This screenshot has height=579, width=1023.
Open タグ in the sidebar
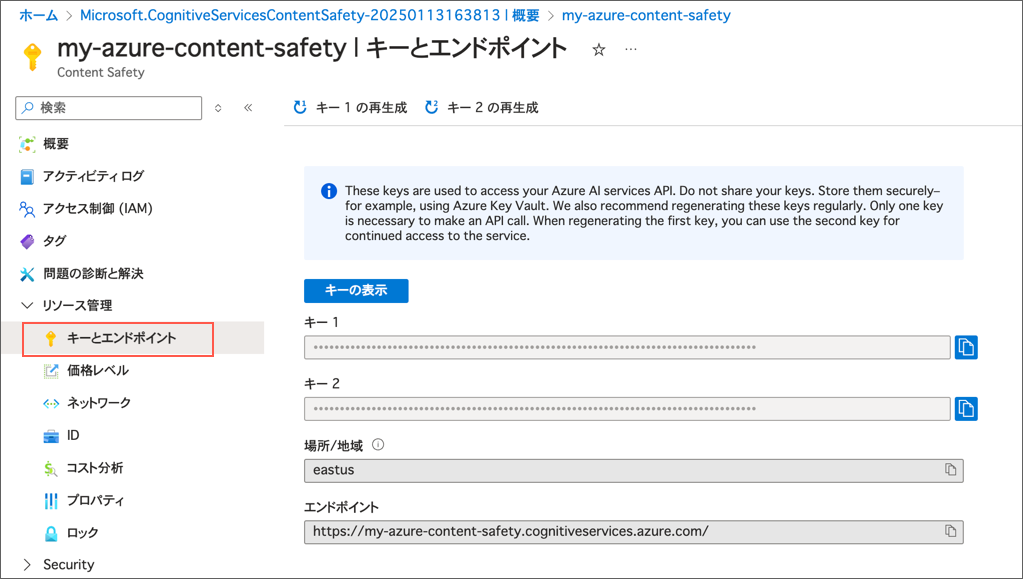coord(54,241)
